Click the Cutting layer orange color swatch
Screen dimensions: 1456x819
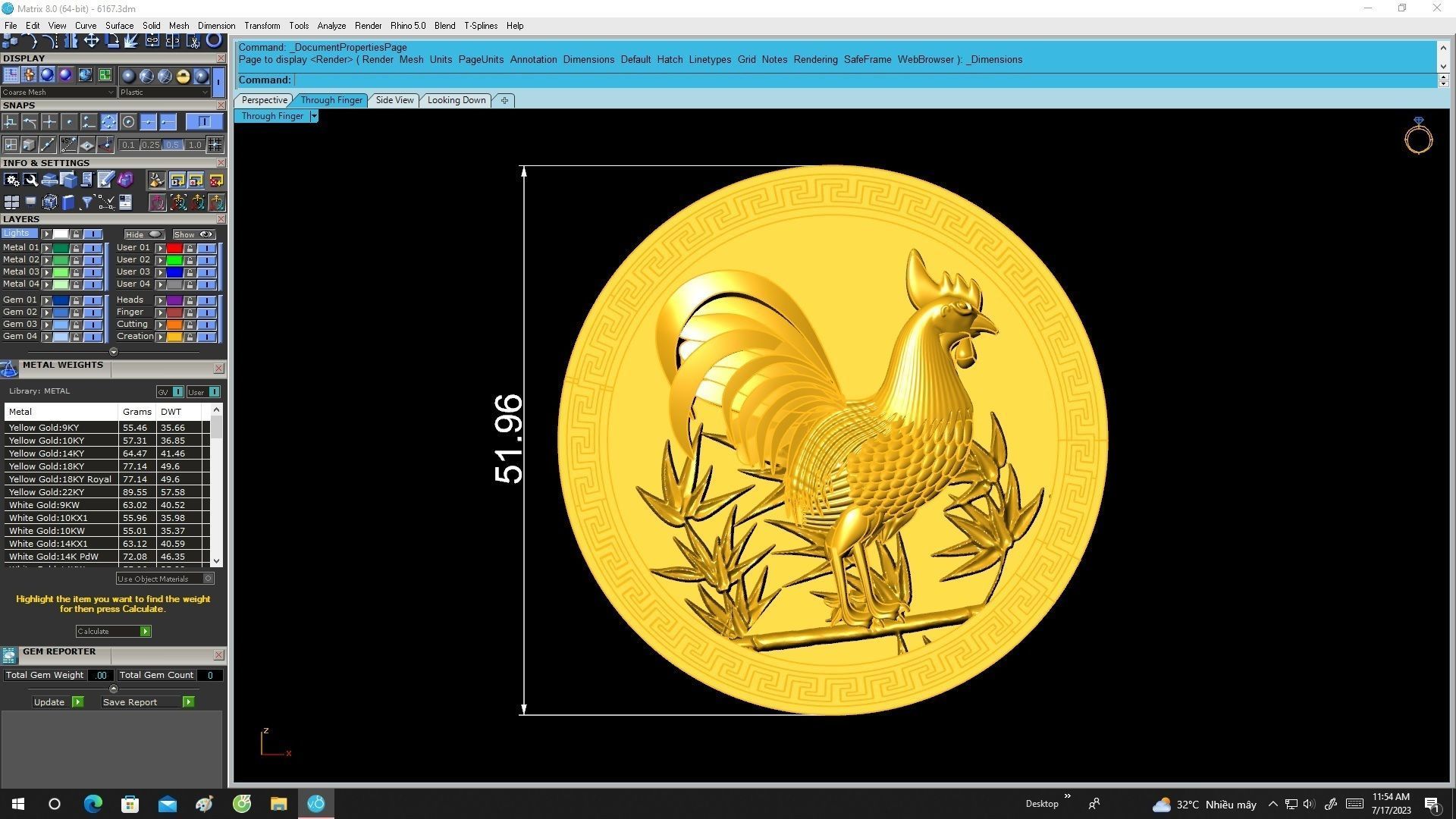point(174,325)
